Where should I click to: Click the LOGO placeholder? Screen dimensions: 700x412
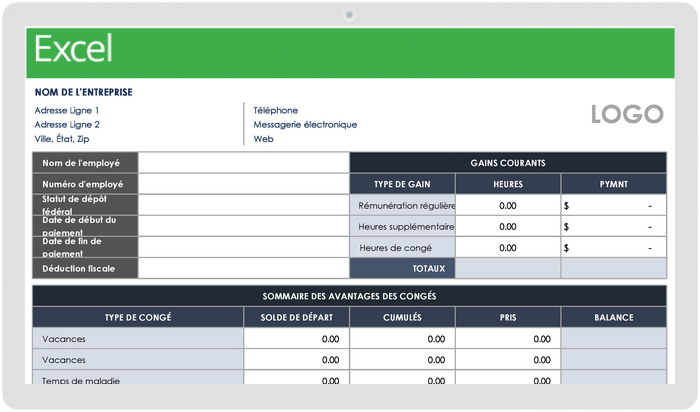click(627, 114)
